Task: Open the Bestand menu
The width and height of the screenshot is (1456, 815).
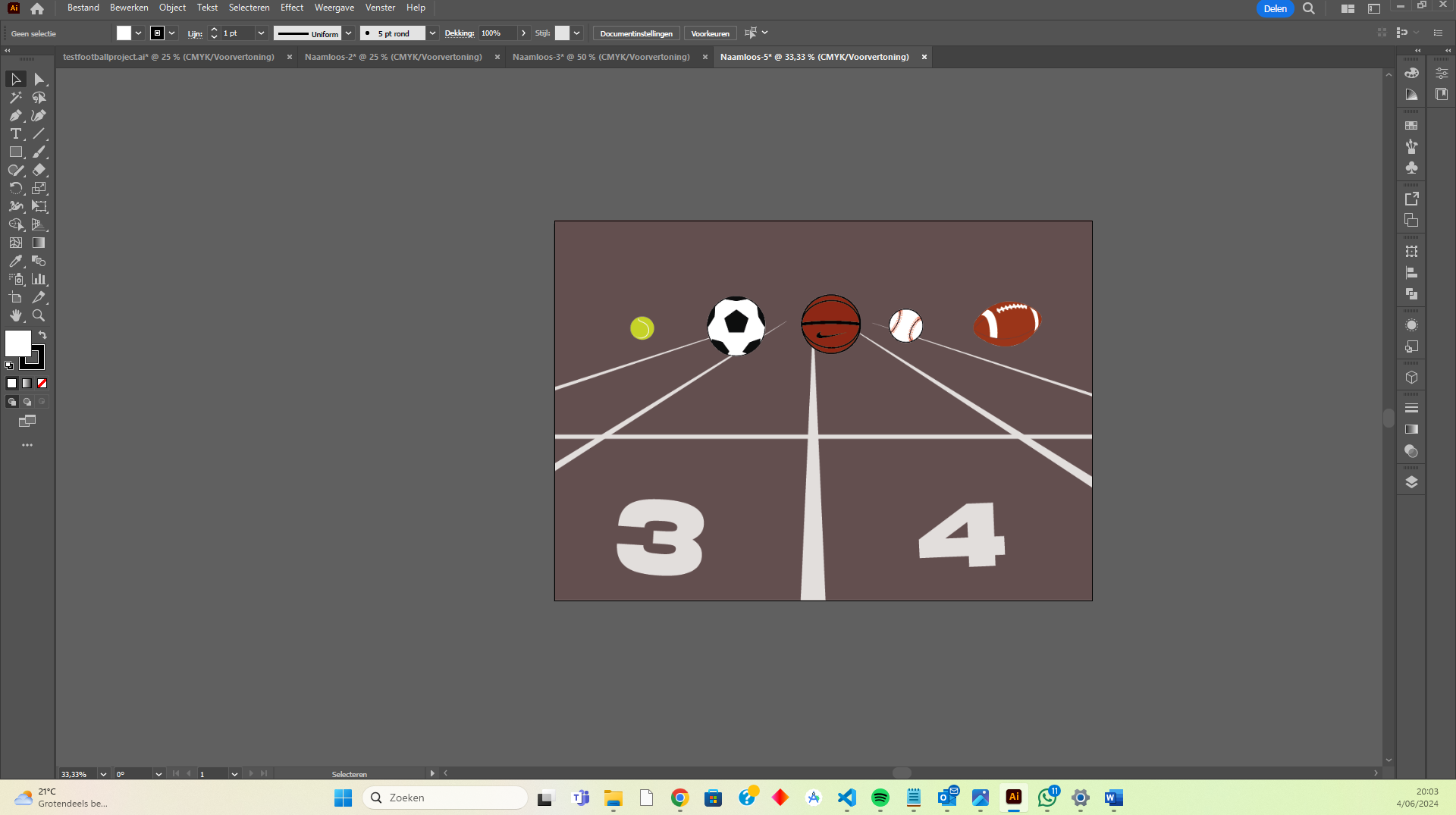Action: 83,8
